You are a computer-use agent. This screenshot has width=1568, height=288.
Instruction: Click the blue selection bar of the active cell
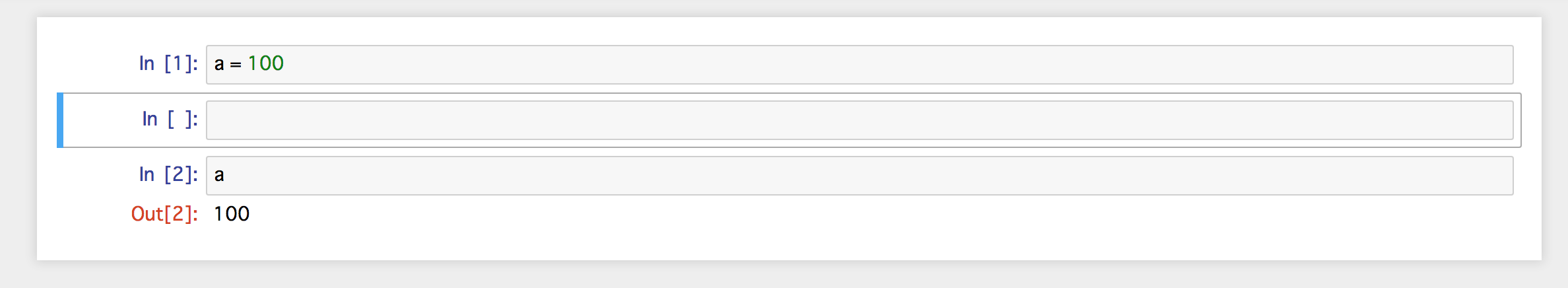pos(60,120)
